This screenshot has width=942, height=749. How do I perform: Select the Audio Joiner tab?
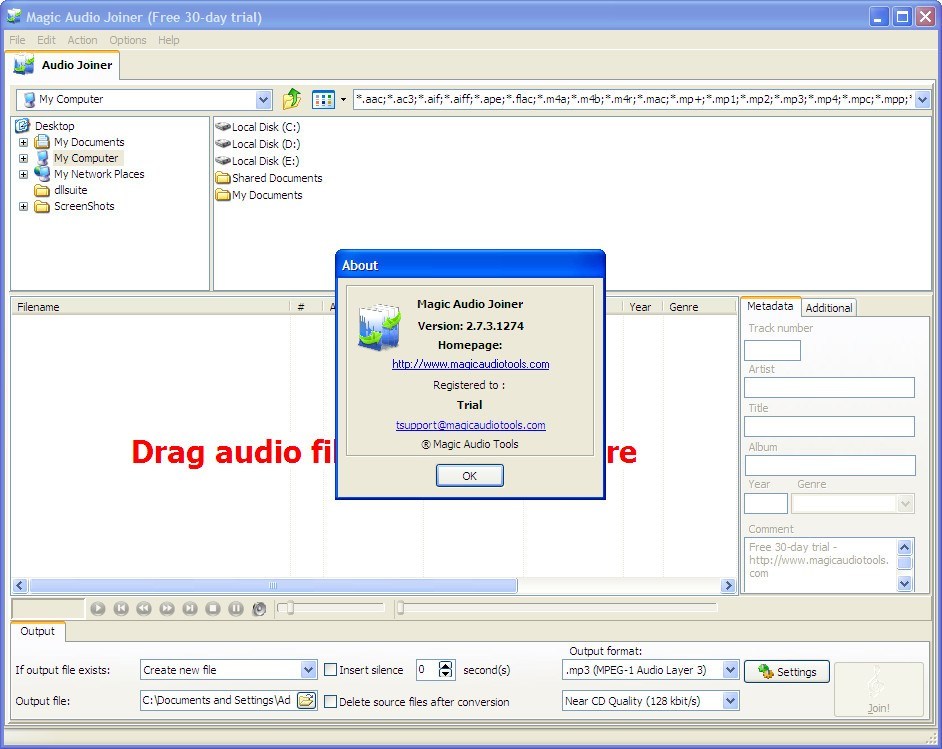pyautogui.click(x=62, y=65)
